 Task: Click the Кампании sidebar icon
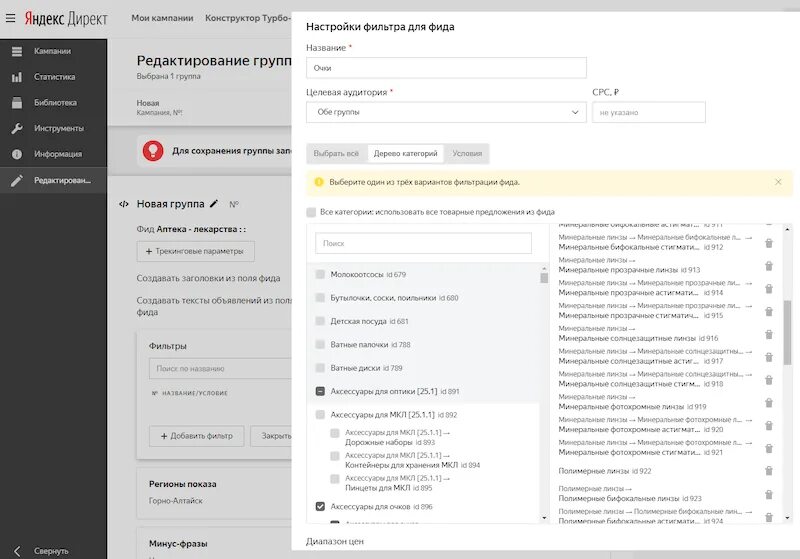(x=16, y=51)
